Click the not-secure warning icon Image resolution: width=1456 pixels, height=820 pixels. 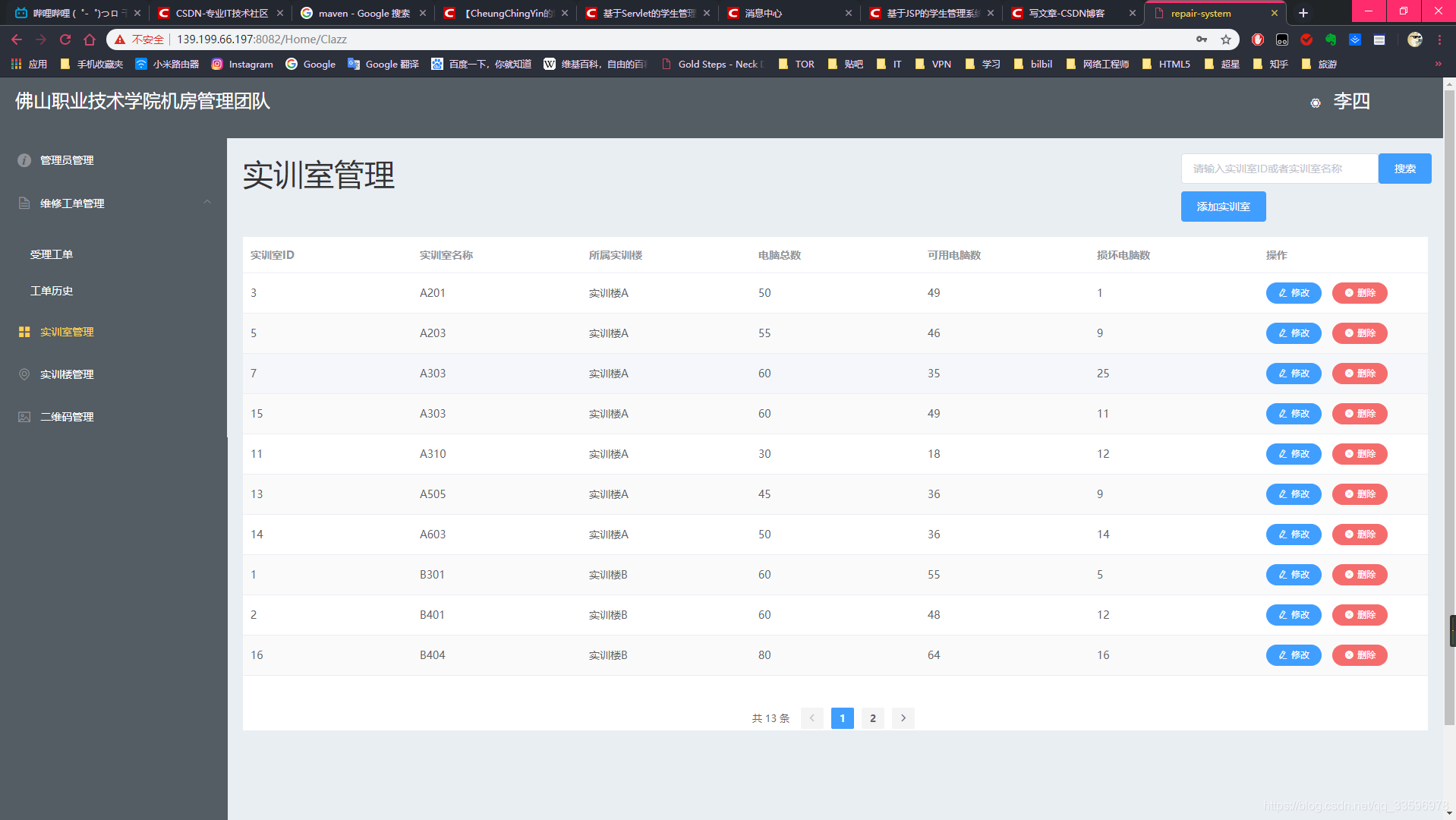point(120,39)
